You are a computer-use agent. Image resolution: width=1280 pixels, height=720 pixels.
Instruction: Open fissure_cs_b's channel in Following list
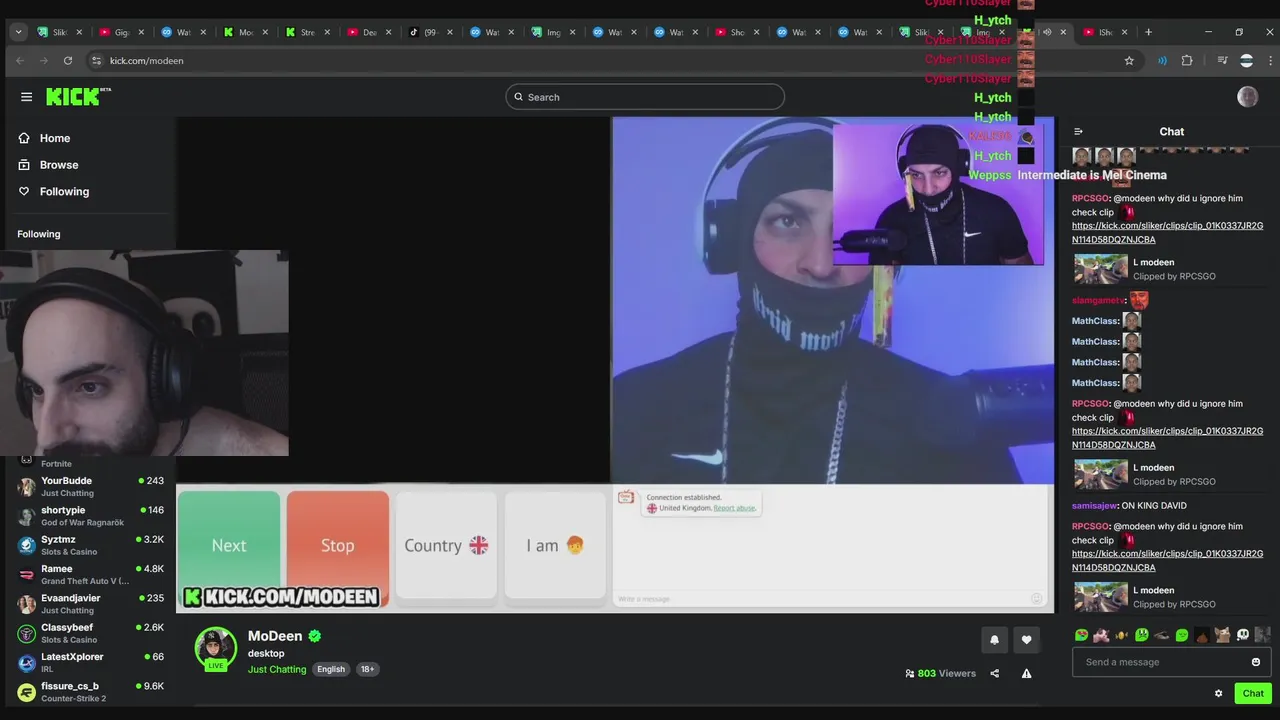[90, 692]
